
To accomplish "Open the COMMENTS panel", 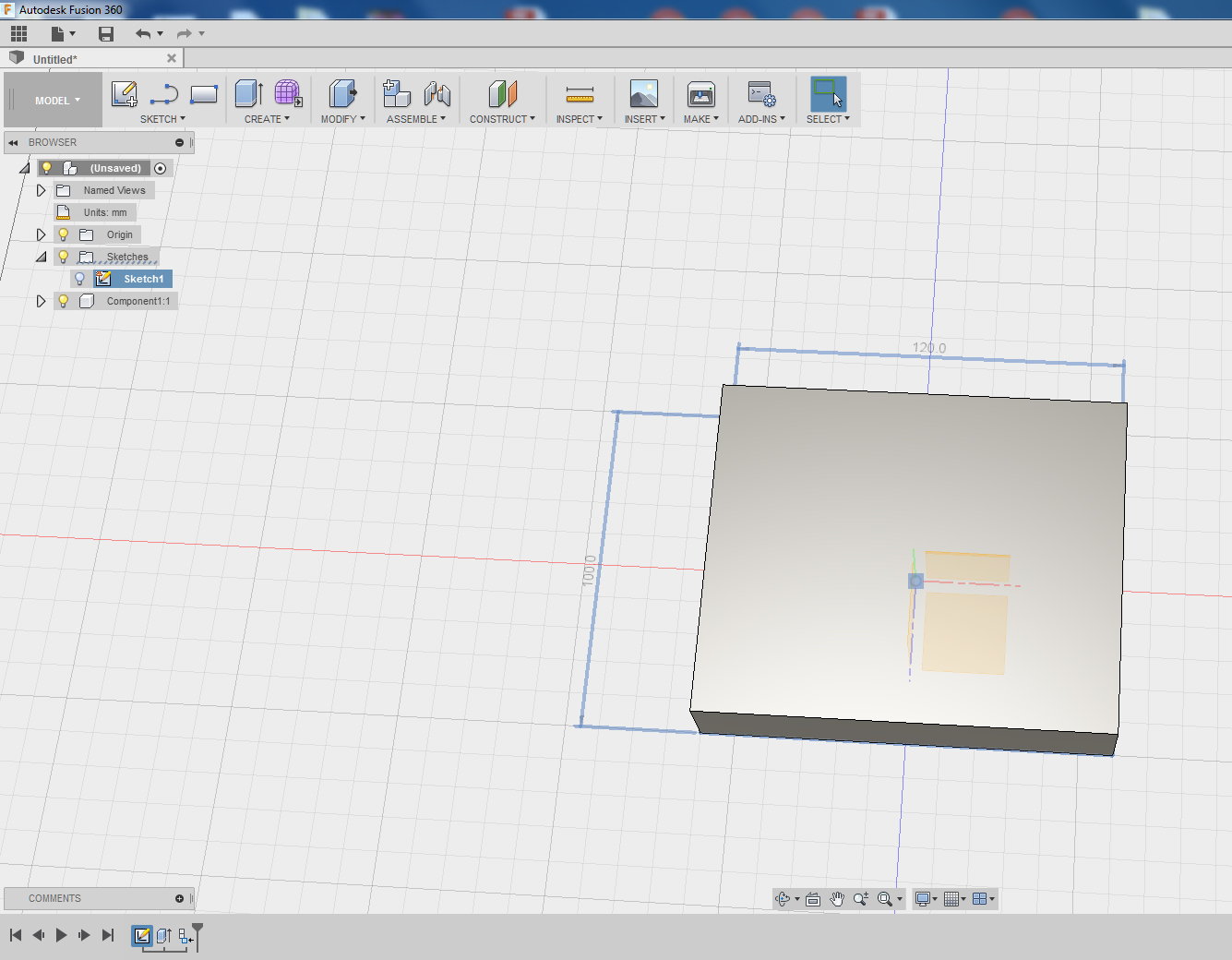I will click(55, 897).
